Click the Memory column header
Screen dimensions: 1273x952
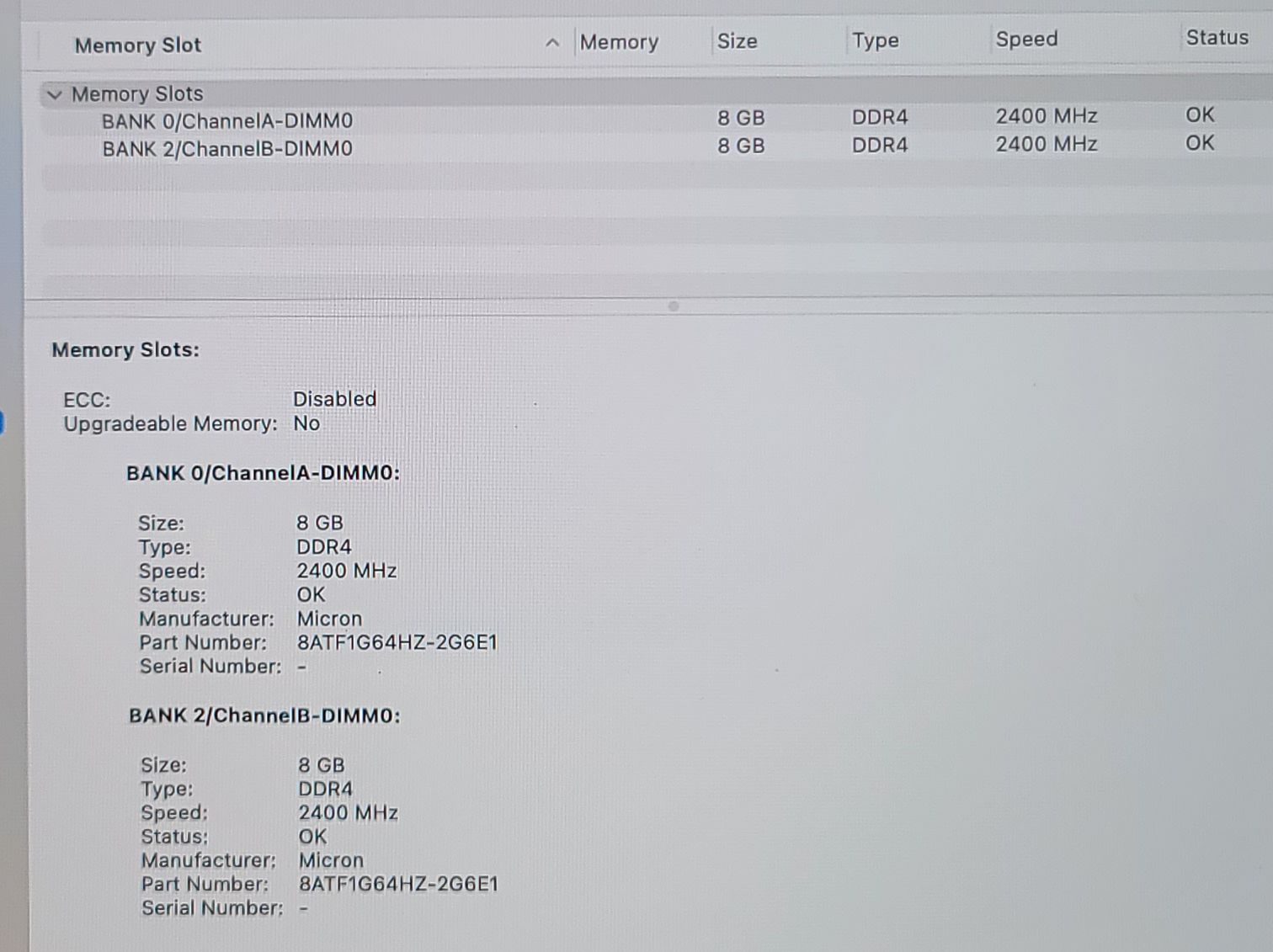click(619, 42)
